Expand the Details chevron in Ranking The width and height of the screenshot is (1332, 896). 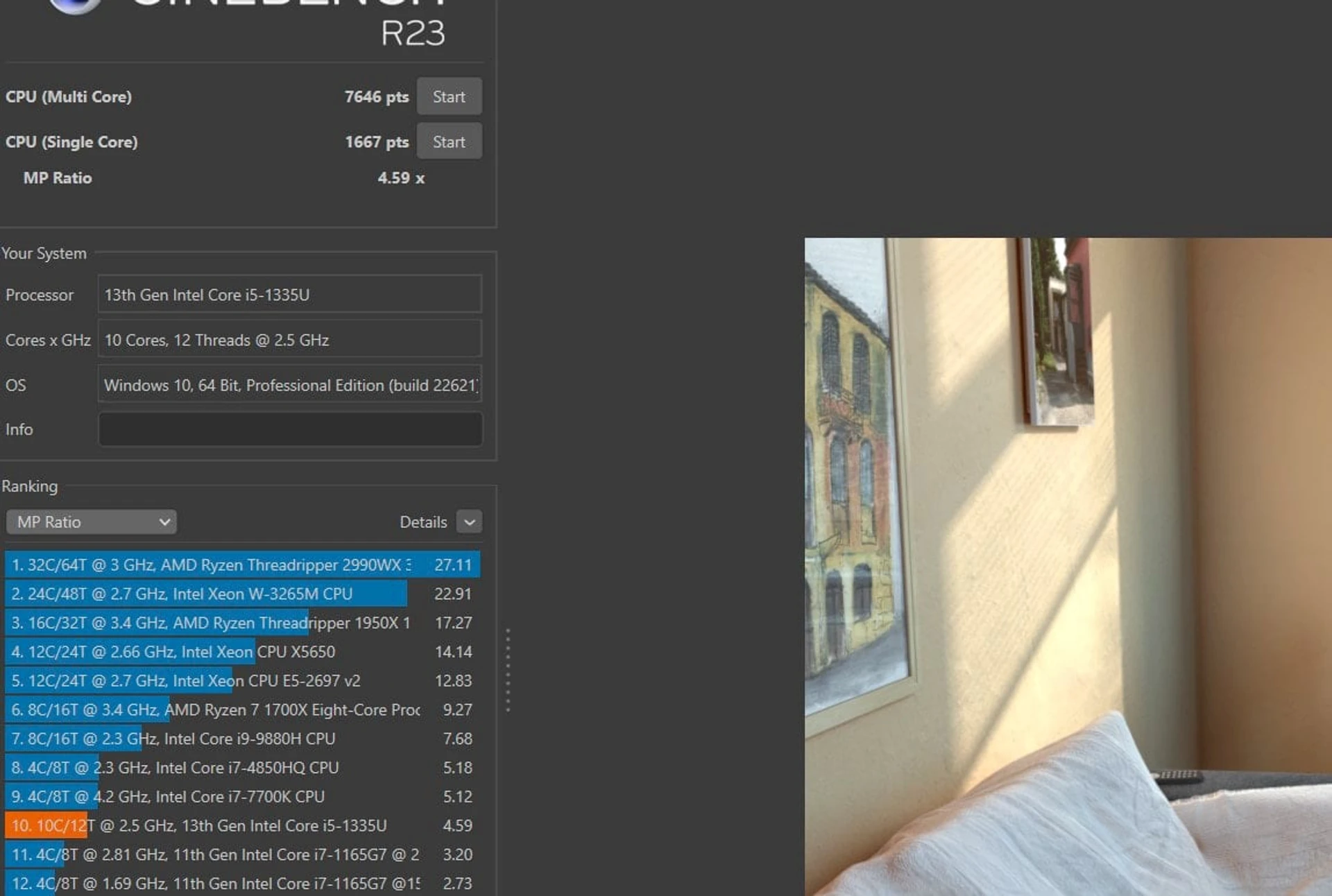469,522
